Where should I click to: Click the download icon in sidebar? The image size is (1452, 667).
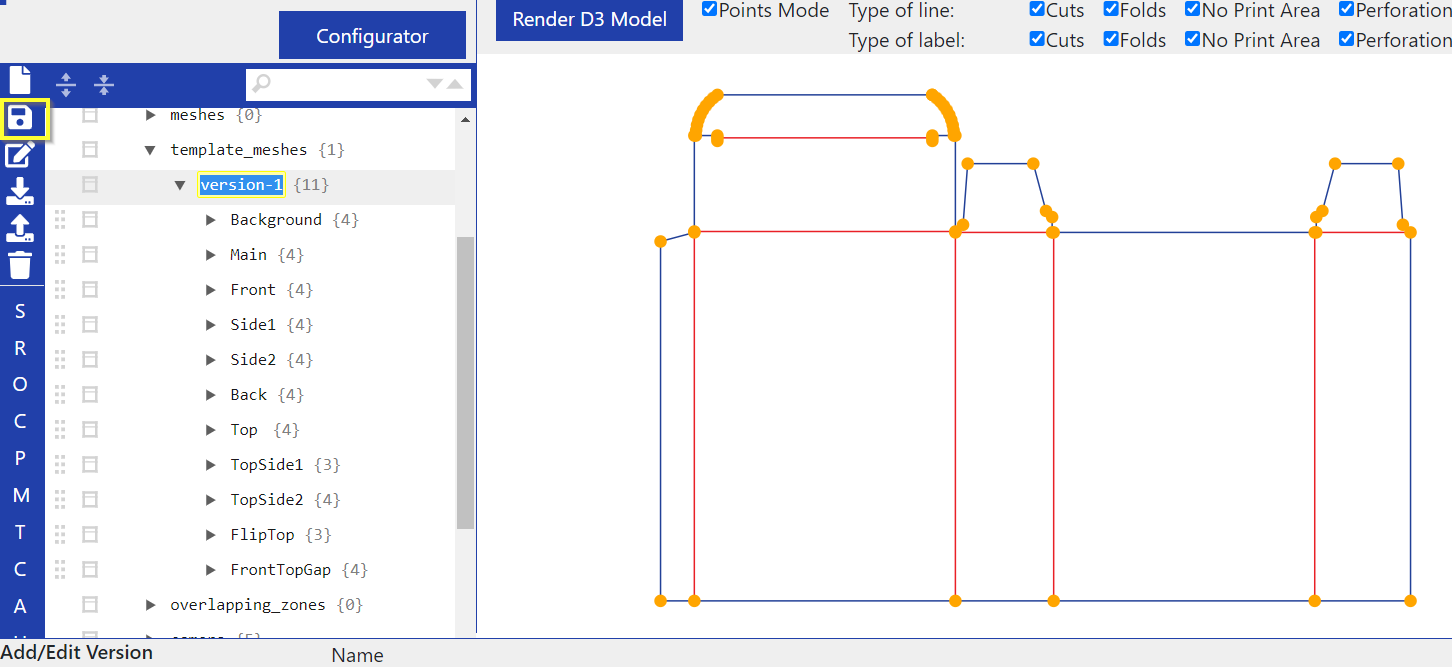(20, 192)
